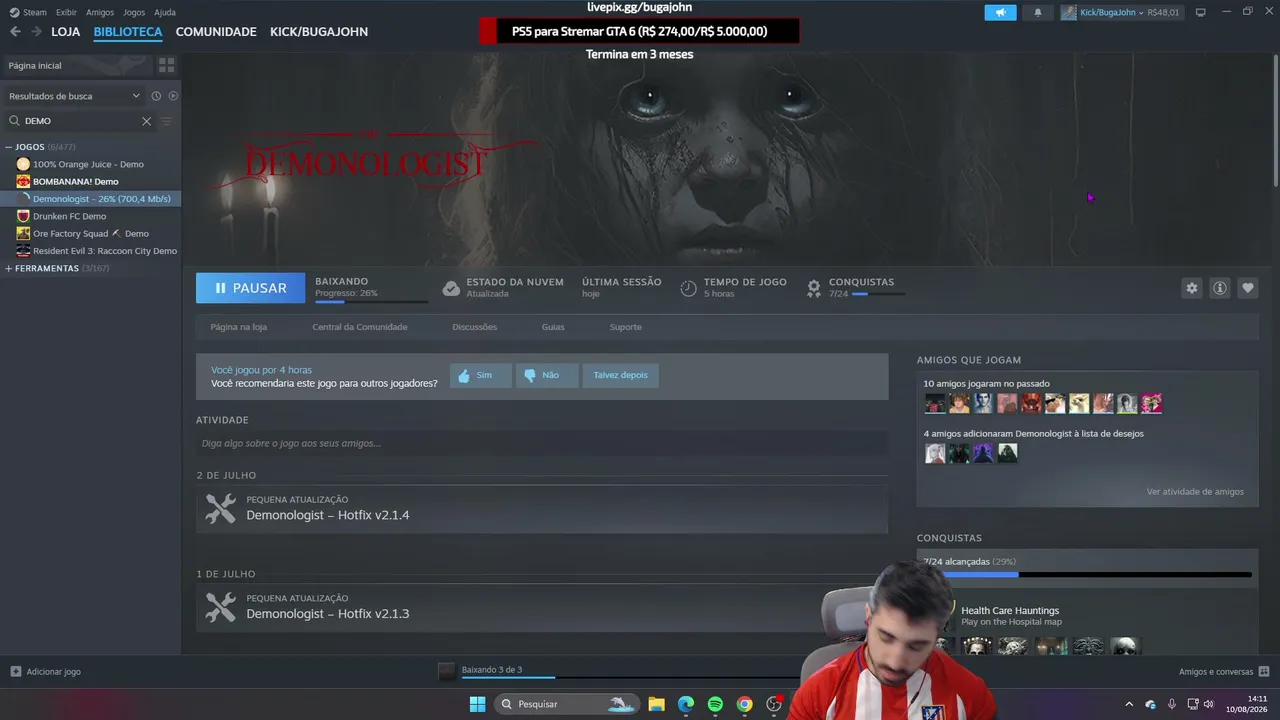Click the thumbs-up Sim recommendation
Image resolution: width=1280 pixels, height=720 pixels.
(481, 375)
